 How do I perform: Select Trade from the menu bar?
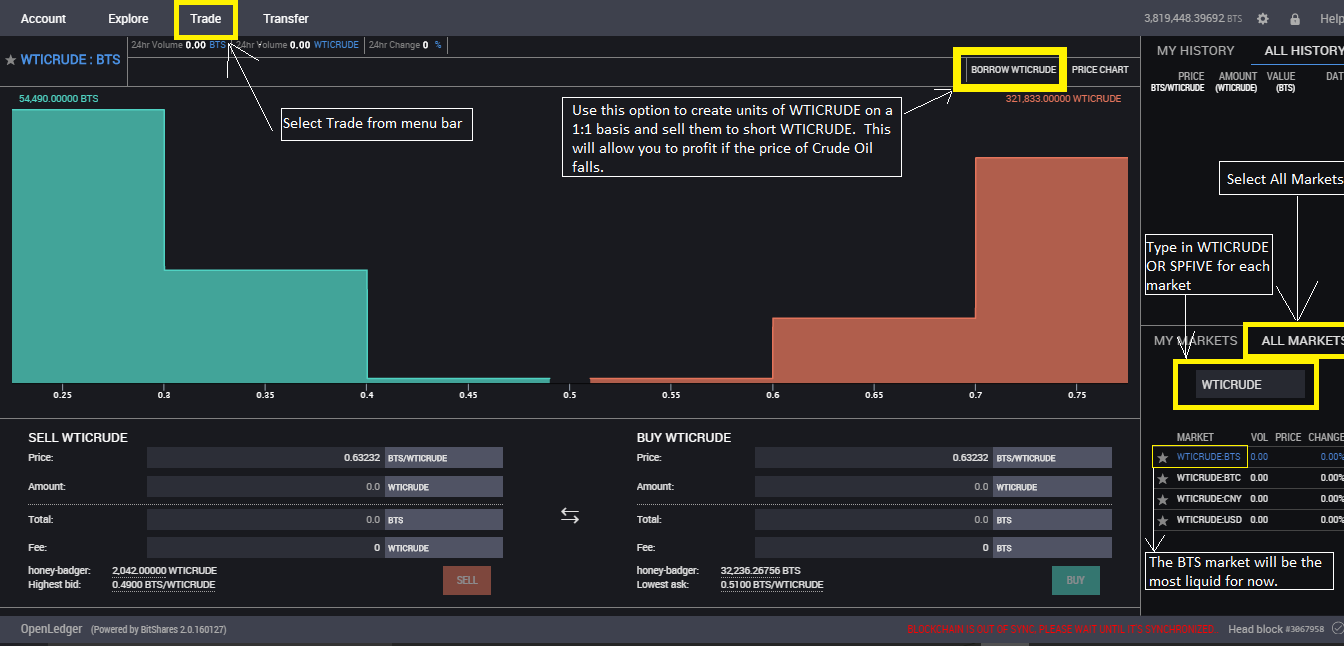click(206, 18)
